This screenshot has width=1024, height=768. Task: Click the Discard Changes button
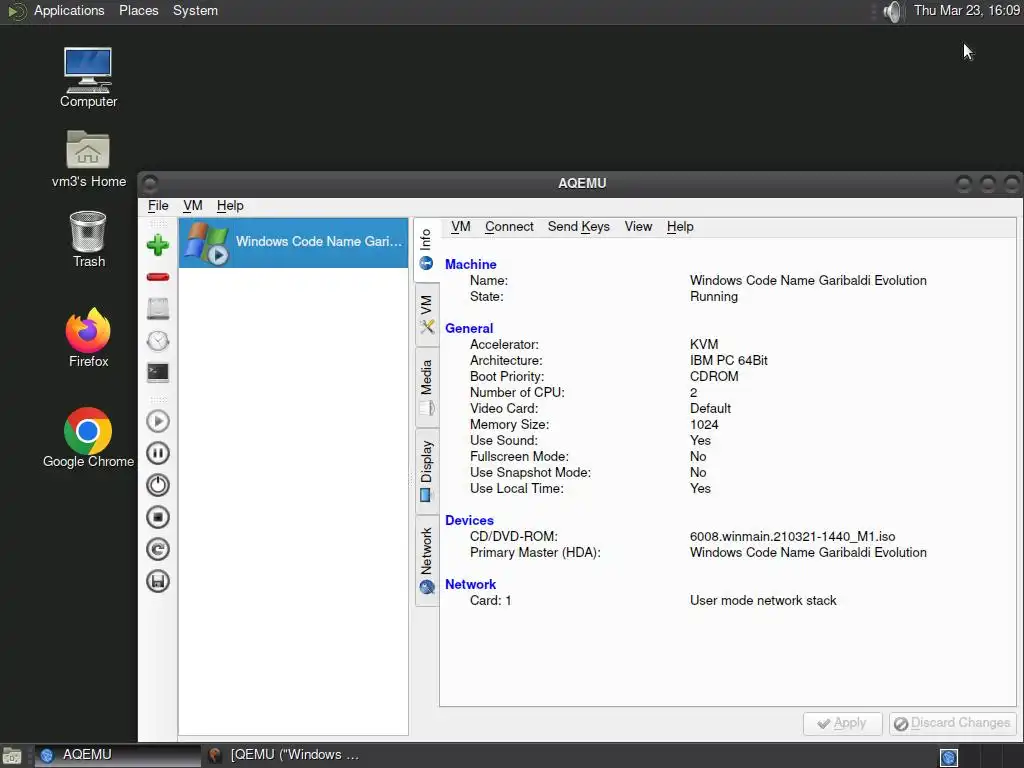point(952,723)
